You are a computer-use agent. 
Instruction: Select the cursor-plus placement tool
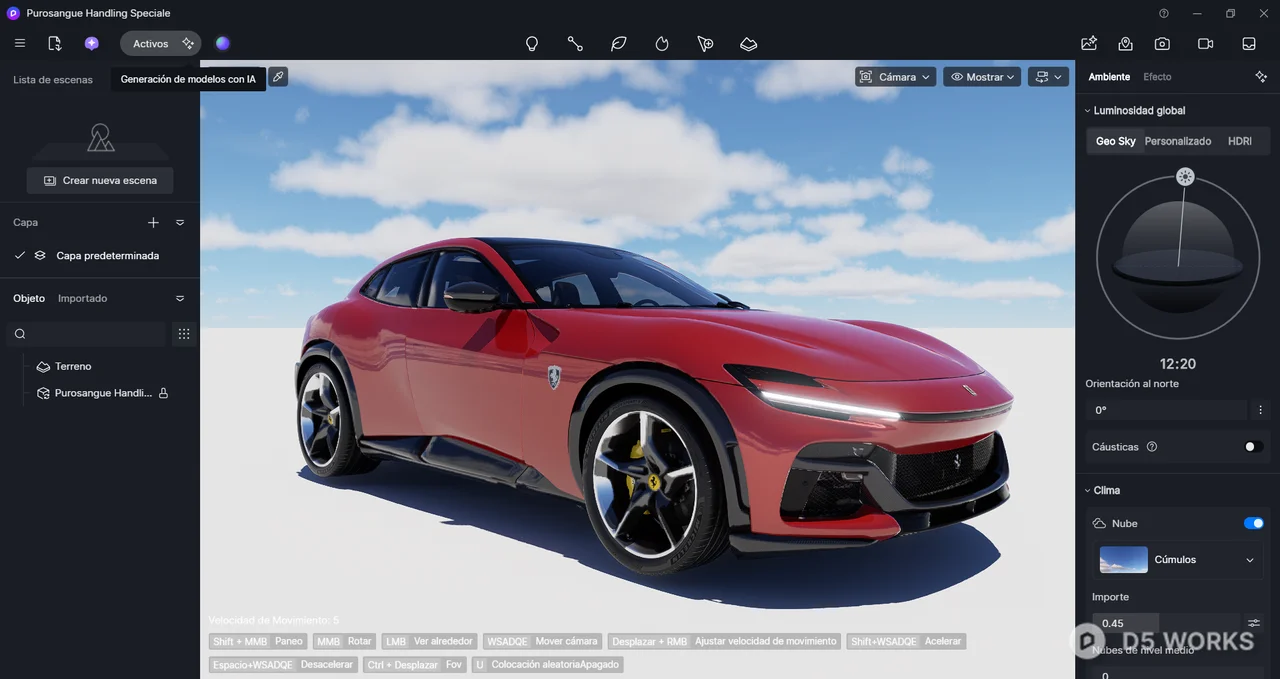pyautogui.click(x=705, y=44)
